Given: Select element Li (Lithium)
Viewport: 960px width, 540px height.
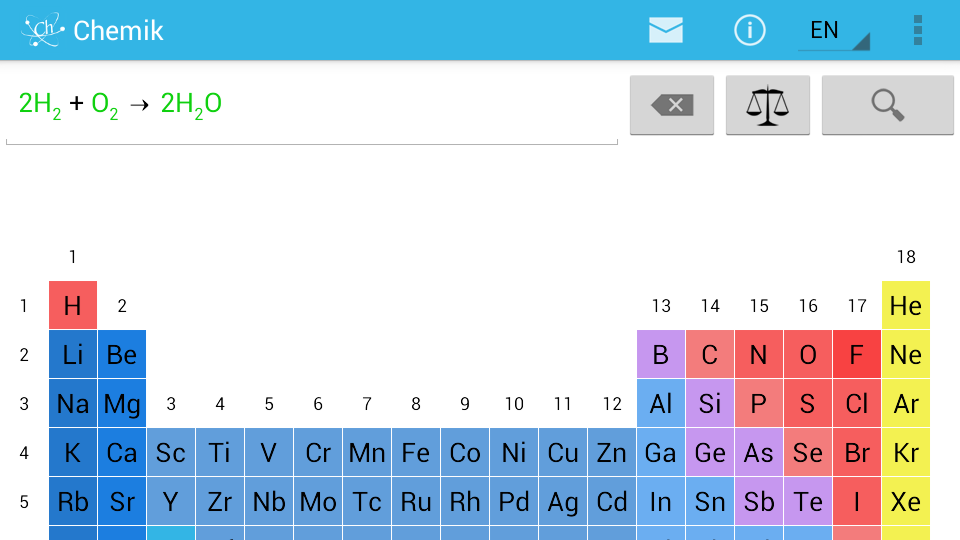Looking at the screenshot, I should (x=73, y=354).
